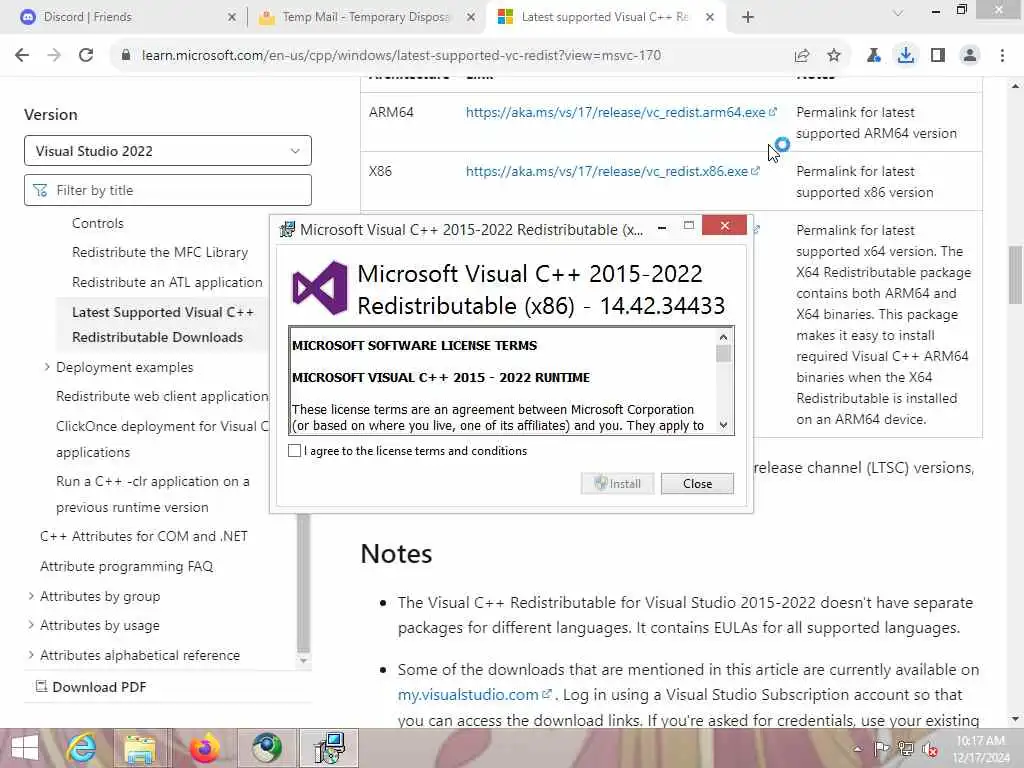Close the Discord Friends tab
1024x768 pixels.
(231, 17)
